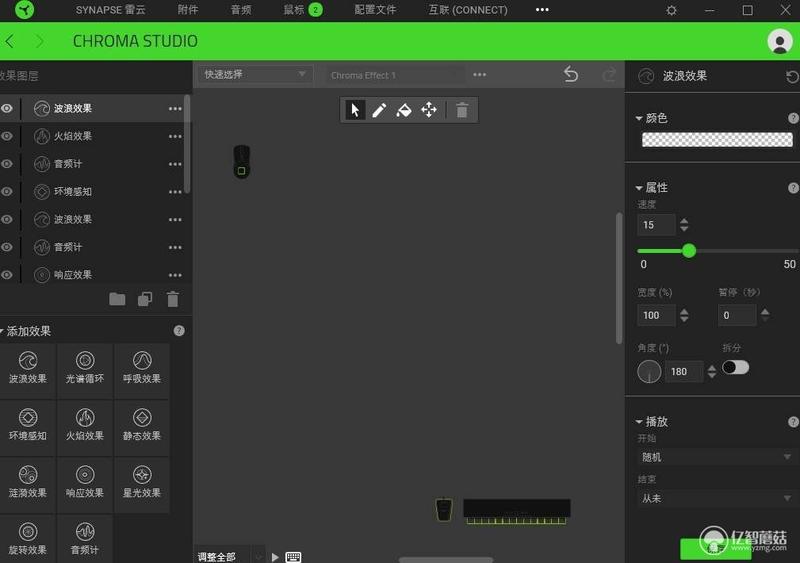Open the 附件 tab
Screen dimensions: 800x563
[x=188, y=10]
